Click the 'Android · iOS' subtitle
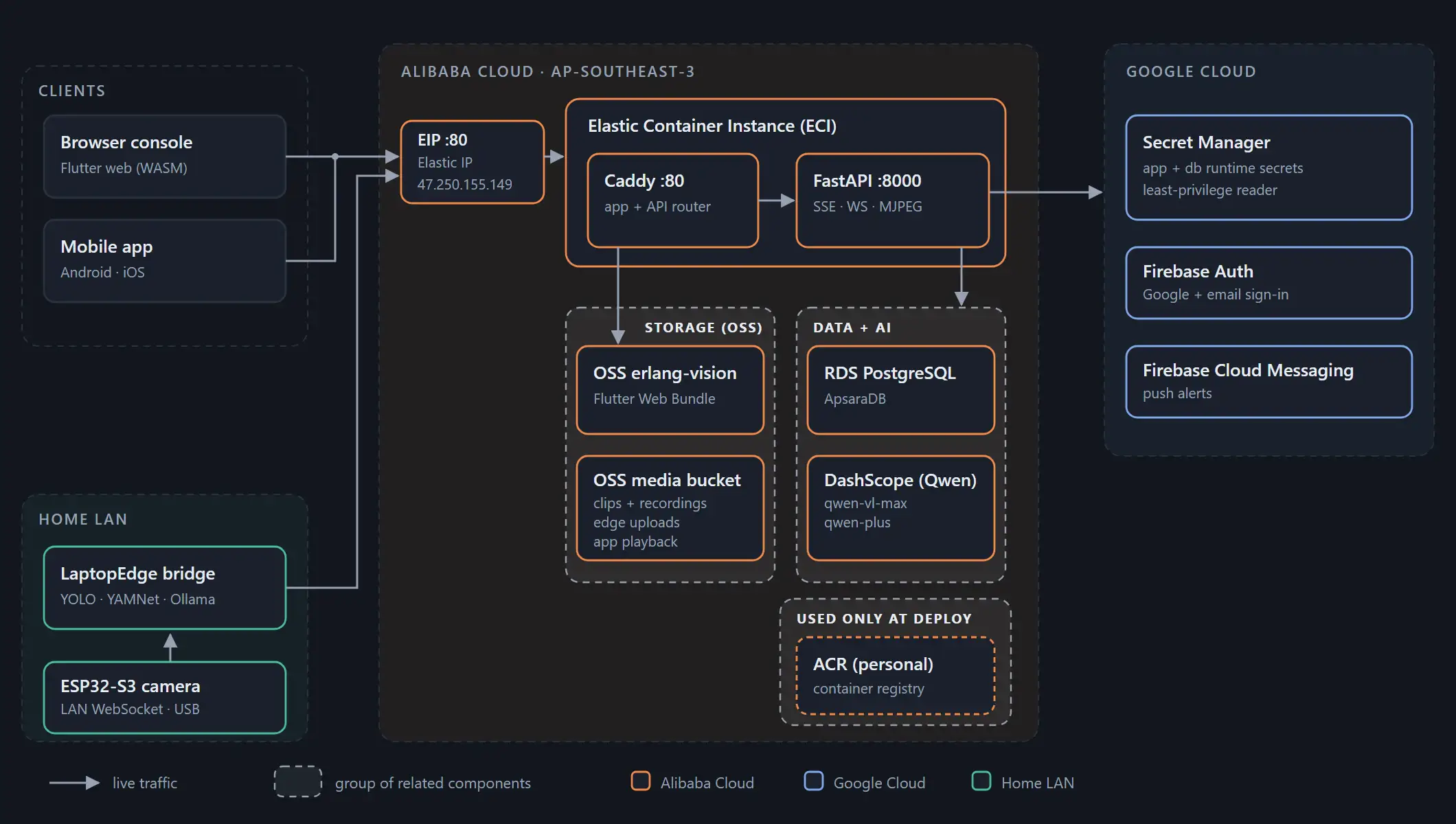 [x=102, y=273]
